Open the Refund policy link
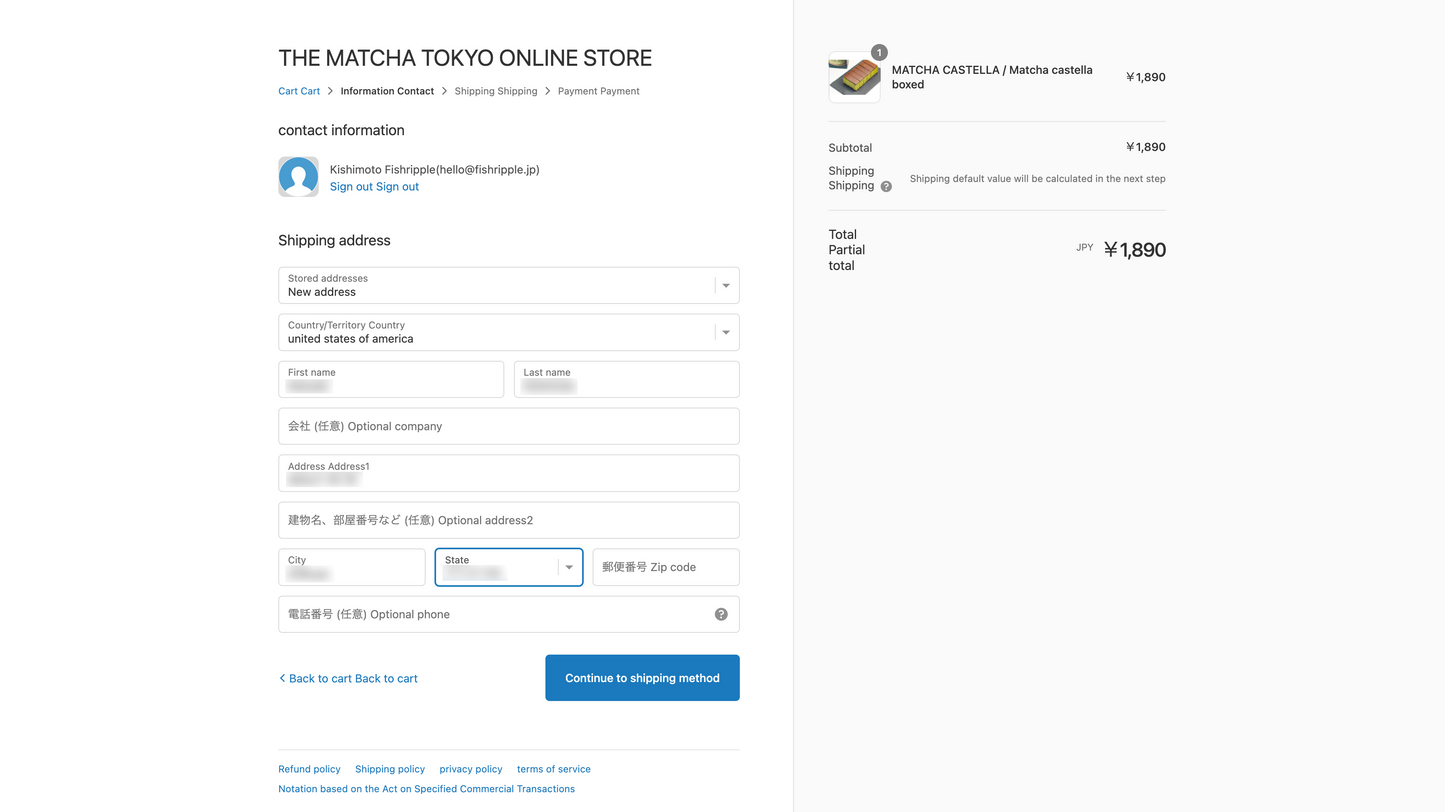This screenshot has height=812, width=1445. pos(309,769)
